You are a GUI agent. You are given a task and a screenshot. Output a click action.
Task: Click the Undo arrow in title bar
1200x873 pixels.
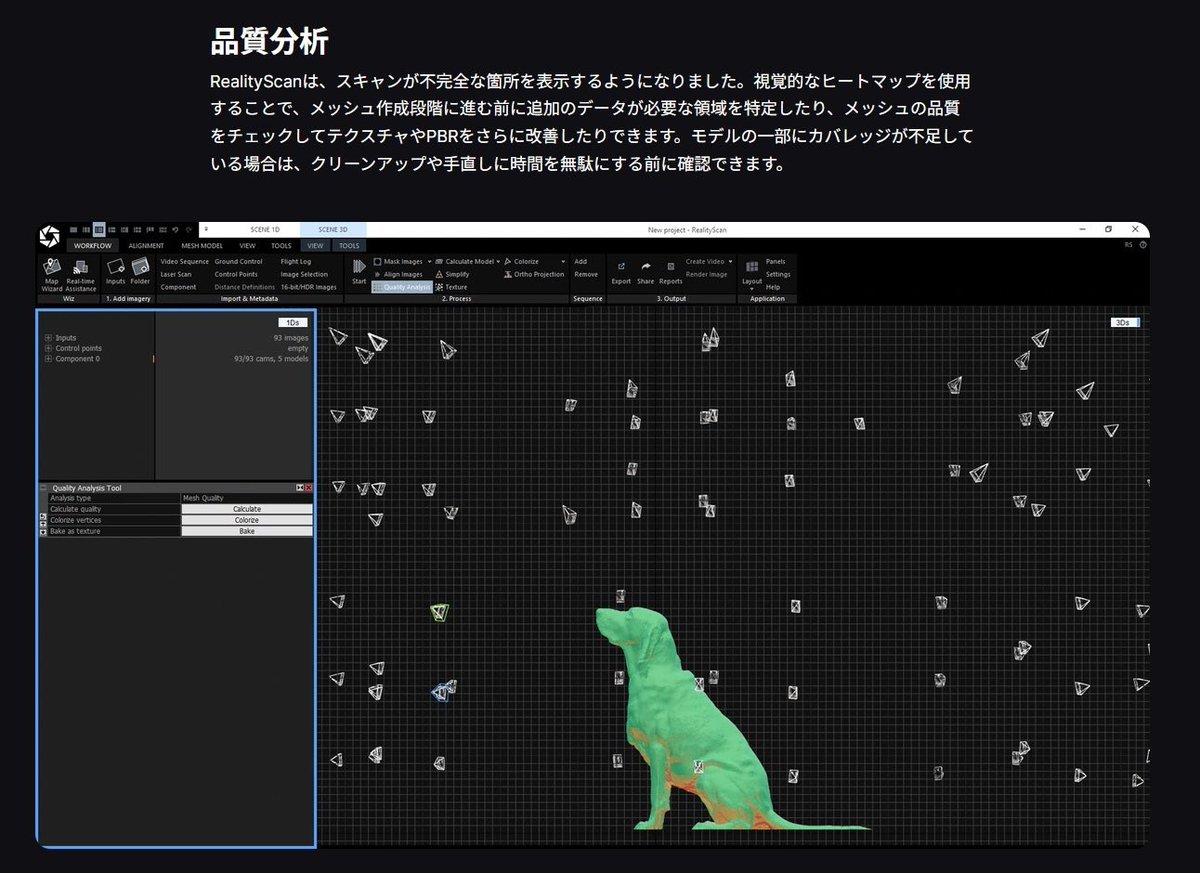pyautogui.click(x=175, y=229)
